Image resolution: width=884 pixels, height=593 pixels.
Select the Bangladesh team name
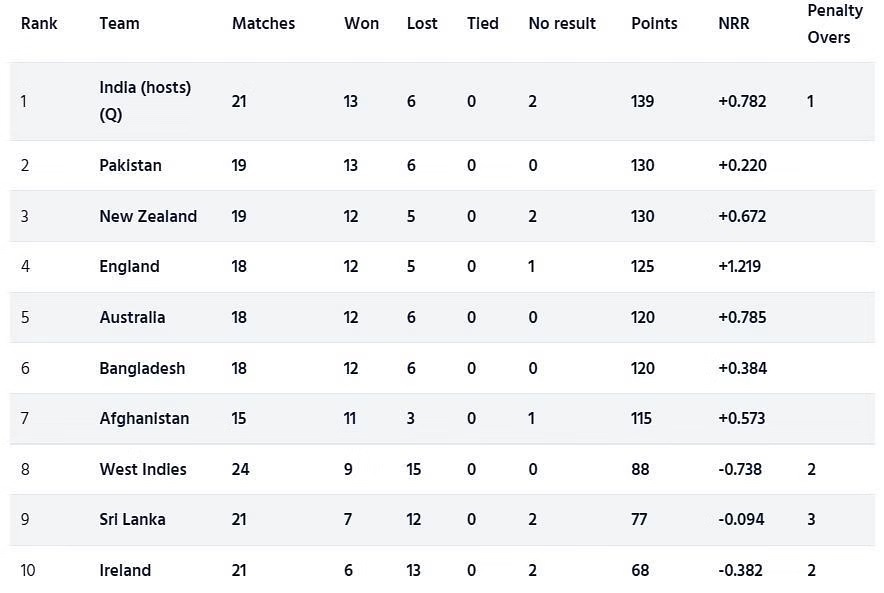point(142,368)
